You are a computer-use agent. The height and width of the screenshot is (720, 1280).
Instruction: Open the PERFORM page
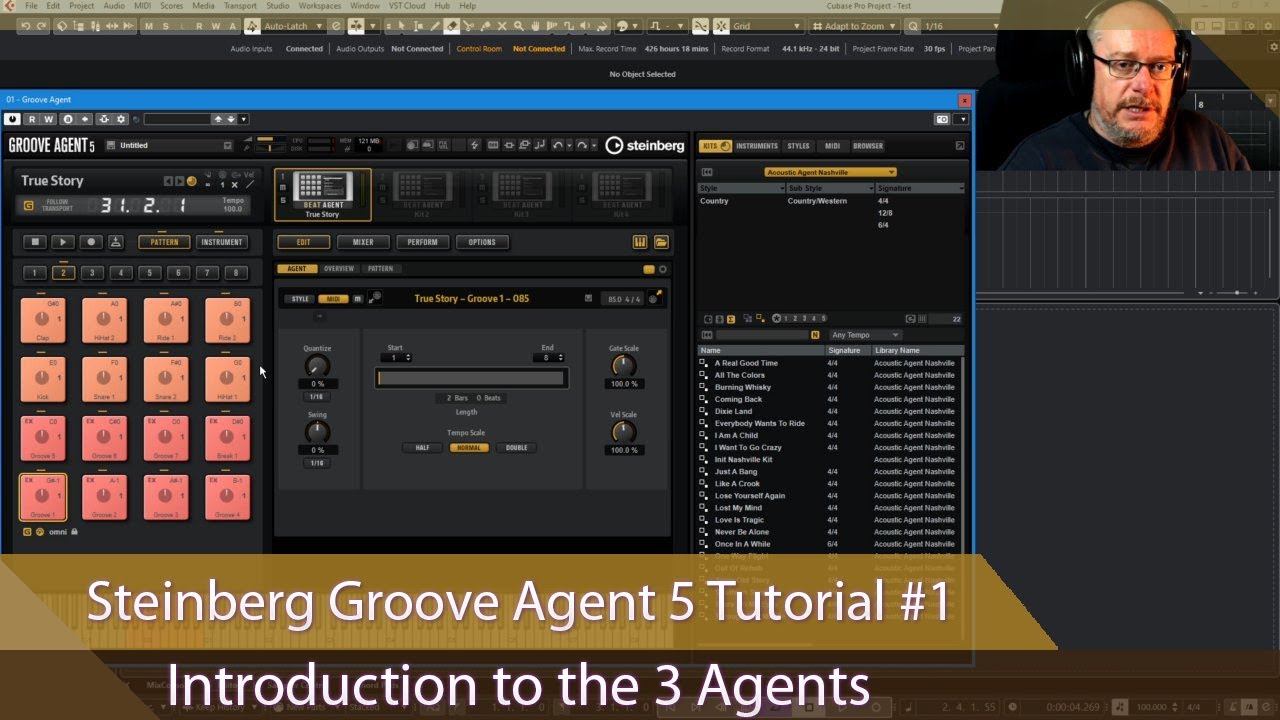pyautogui.click(x=422, y=242)
